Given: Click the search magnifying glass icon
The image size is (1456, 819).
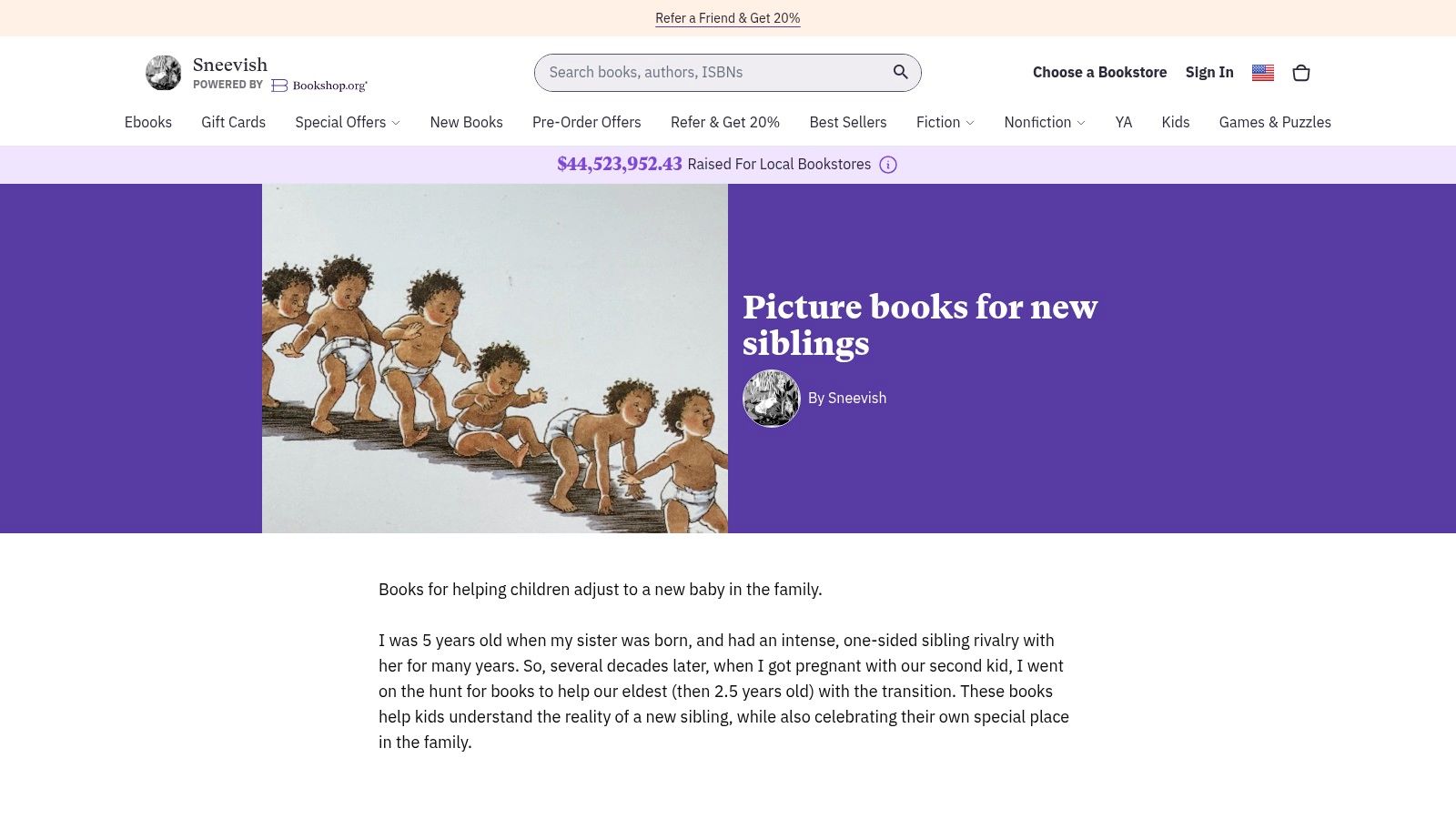Looking at the screenshot, I should tap(900, 72).
